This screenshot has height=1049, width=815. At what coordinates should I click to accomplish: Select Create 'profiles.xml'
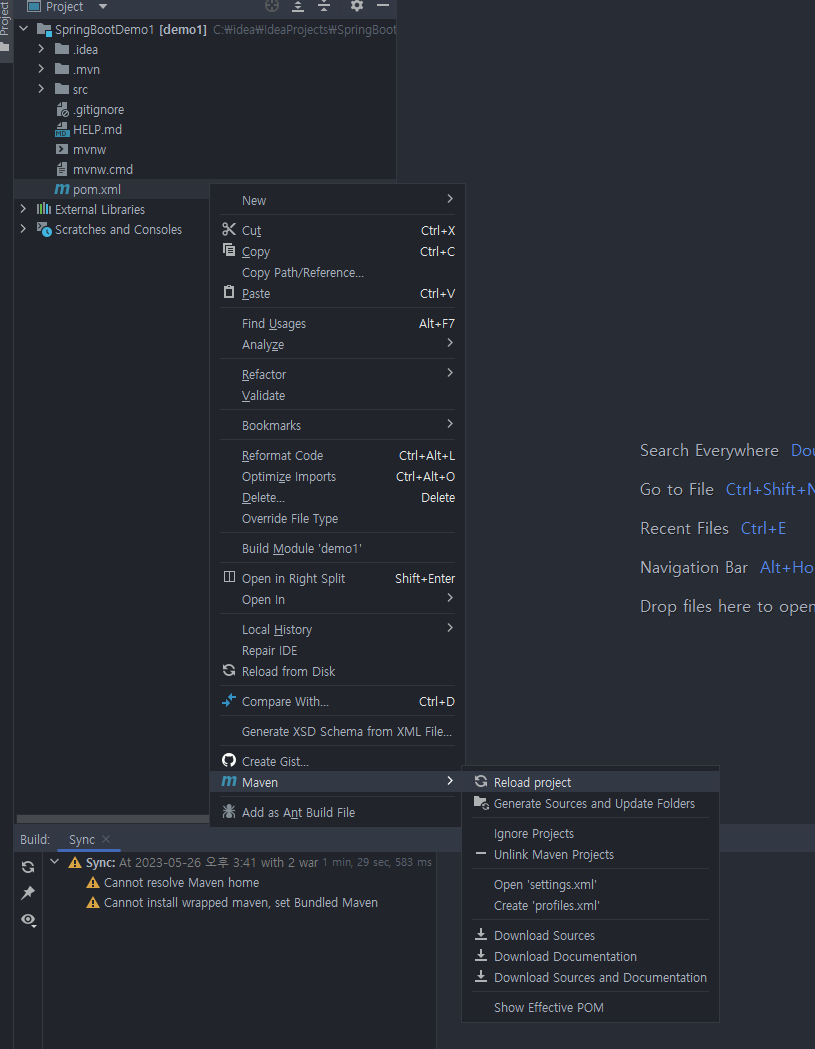click(x=591, y=906)
